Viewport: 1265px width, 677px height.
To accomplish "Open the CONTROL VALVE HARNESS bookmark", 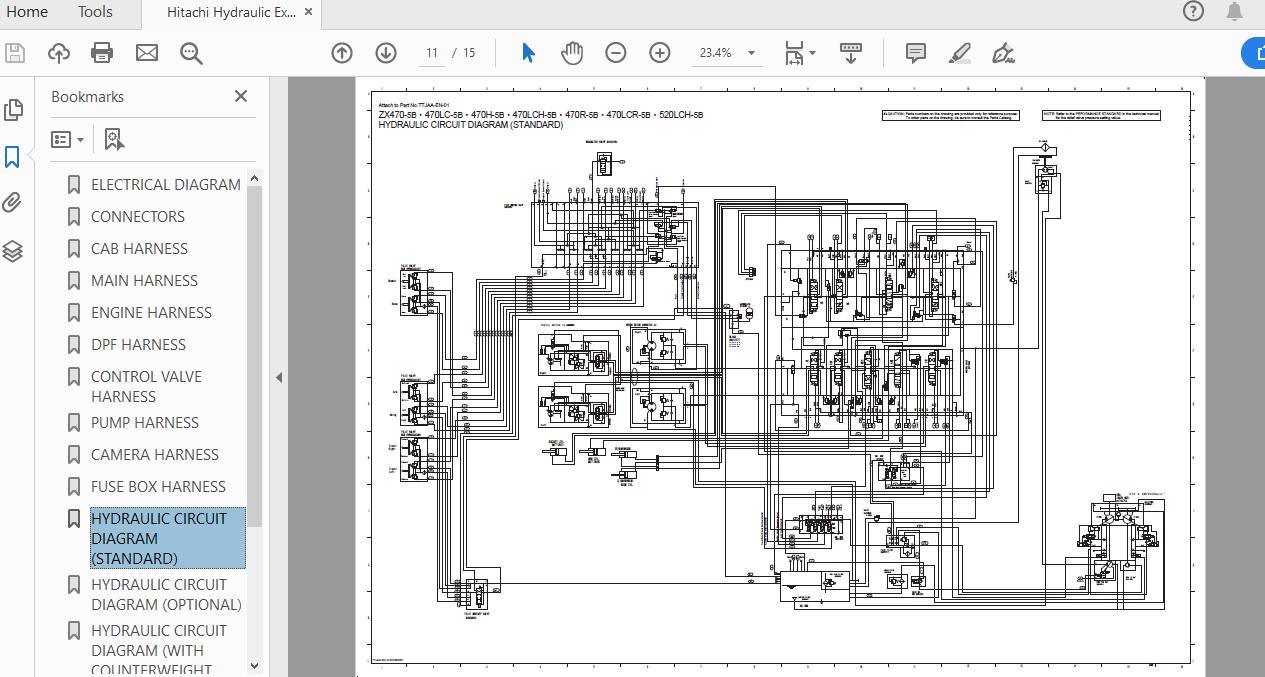I will tap(146, 386).
